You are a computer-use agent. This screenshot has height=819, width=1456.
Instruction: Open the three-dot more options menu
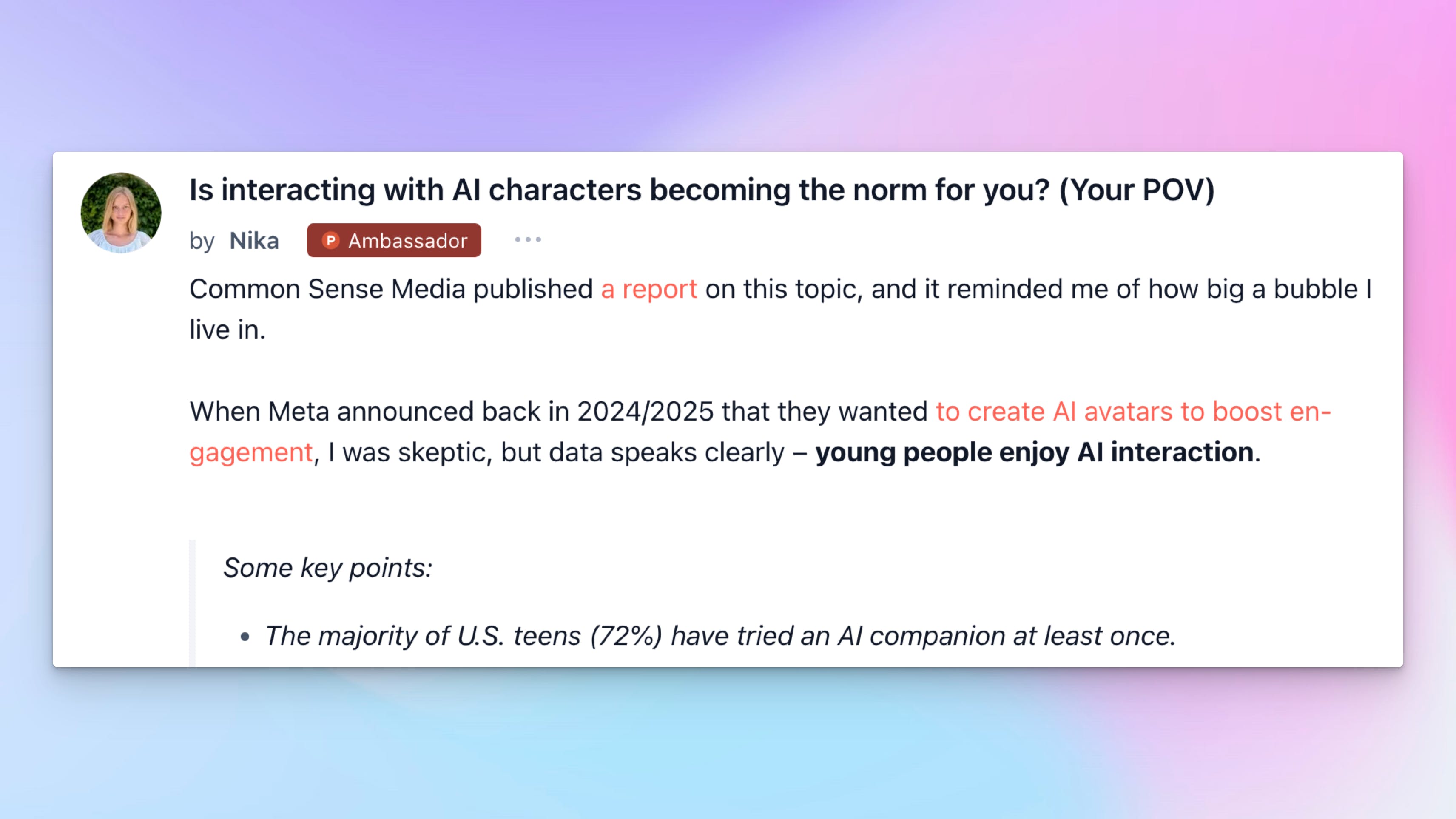point(528,240)
